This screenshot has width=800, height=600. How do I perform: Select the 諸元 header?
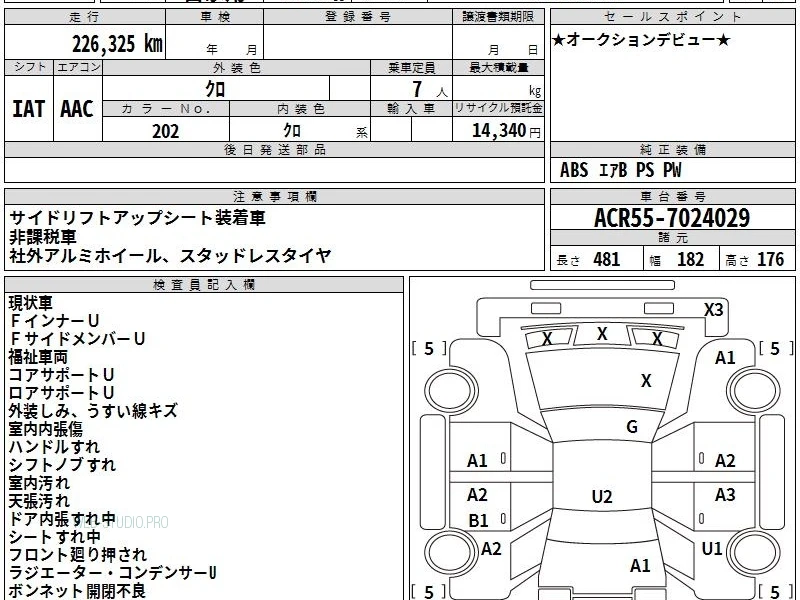tap(672, 238)
